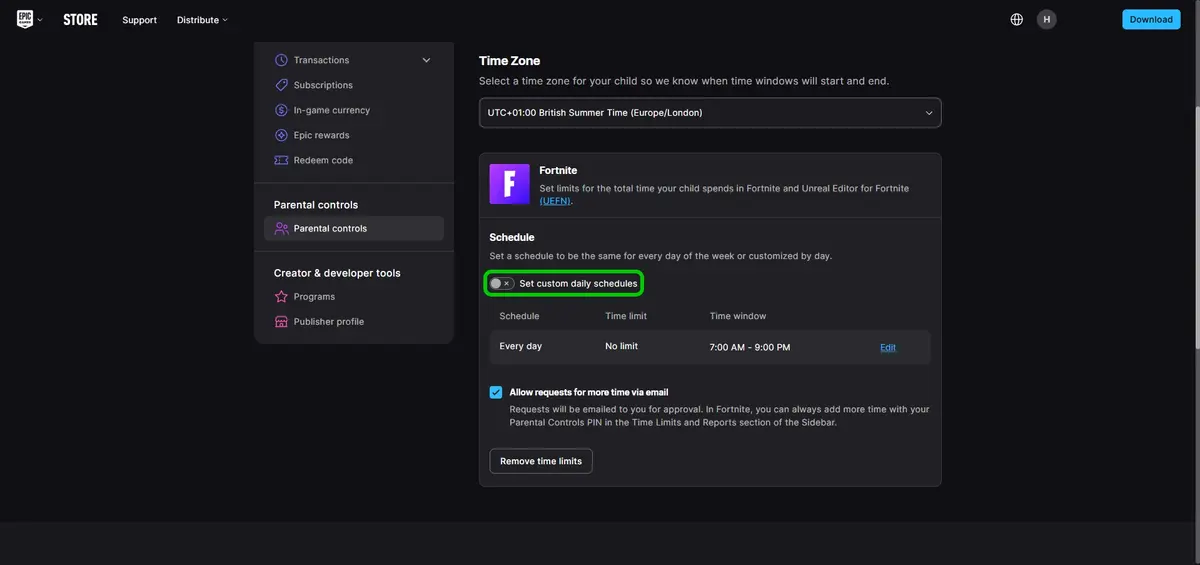This screenshot has width=1200, height=565.
Task: Open the Support menu item
Action: pyautogui.click(x=139, y=20)
